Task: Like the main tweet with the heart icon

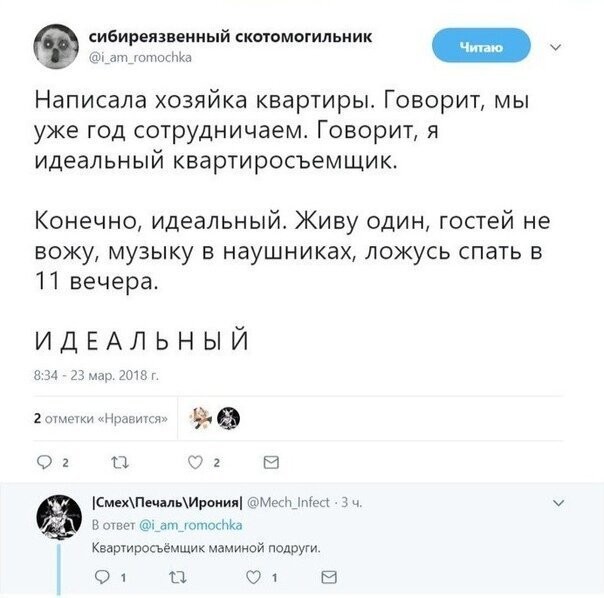Action: [195, 462]
